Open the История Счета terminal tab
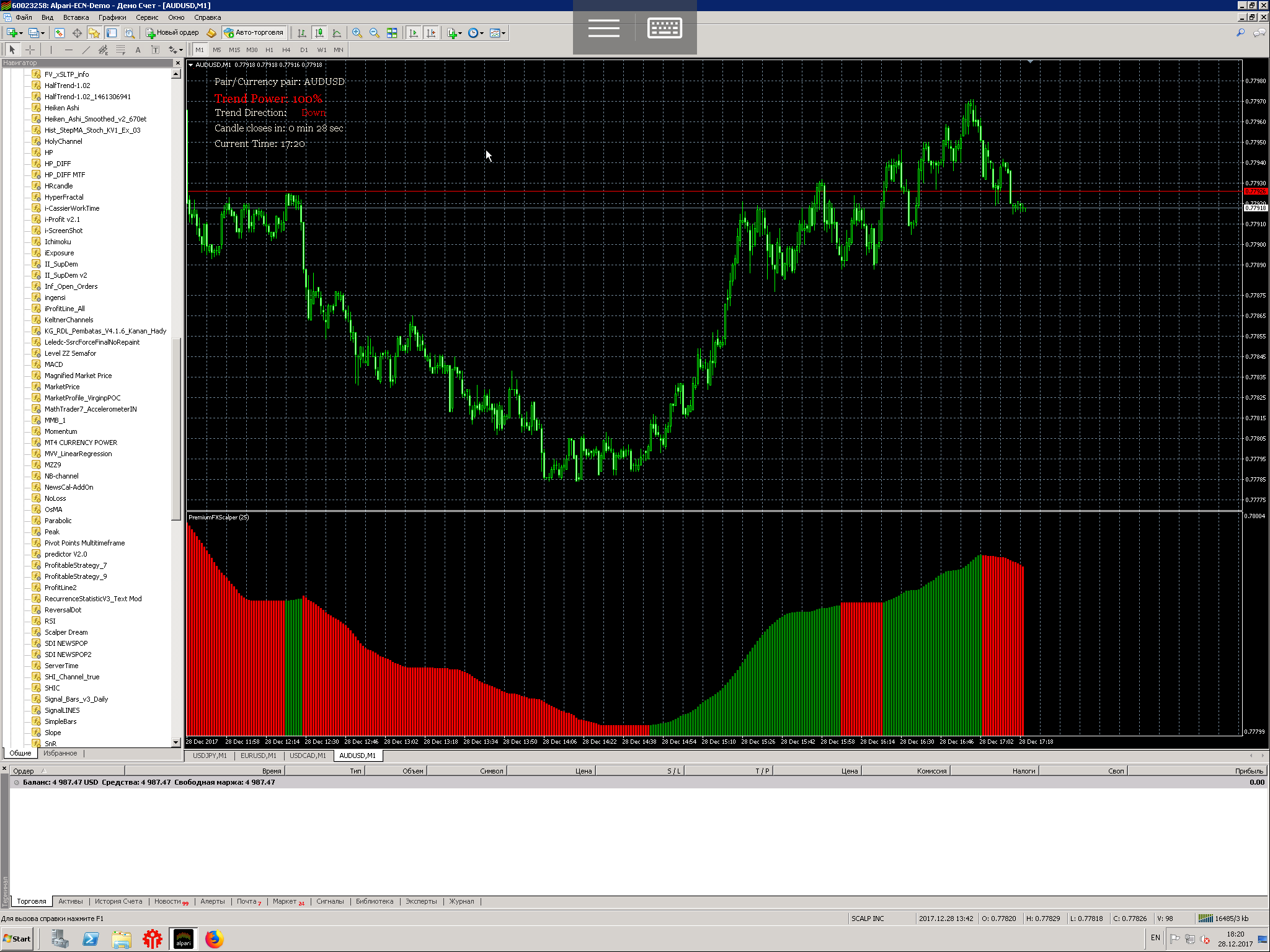This screenshot has width=1270, height=952. (118, 901)
